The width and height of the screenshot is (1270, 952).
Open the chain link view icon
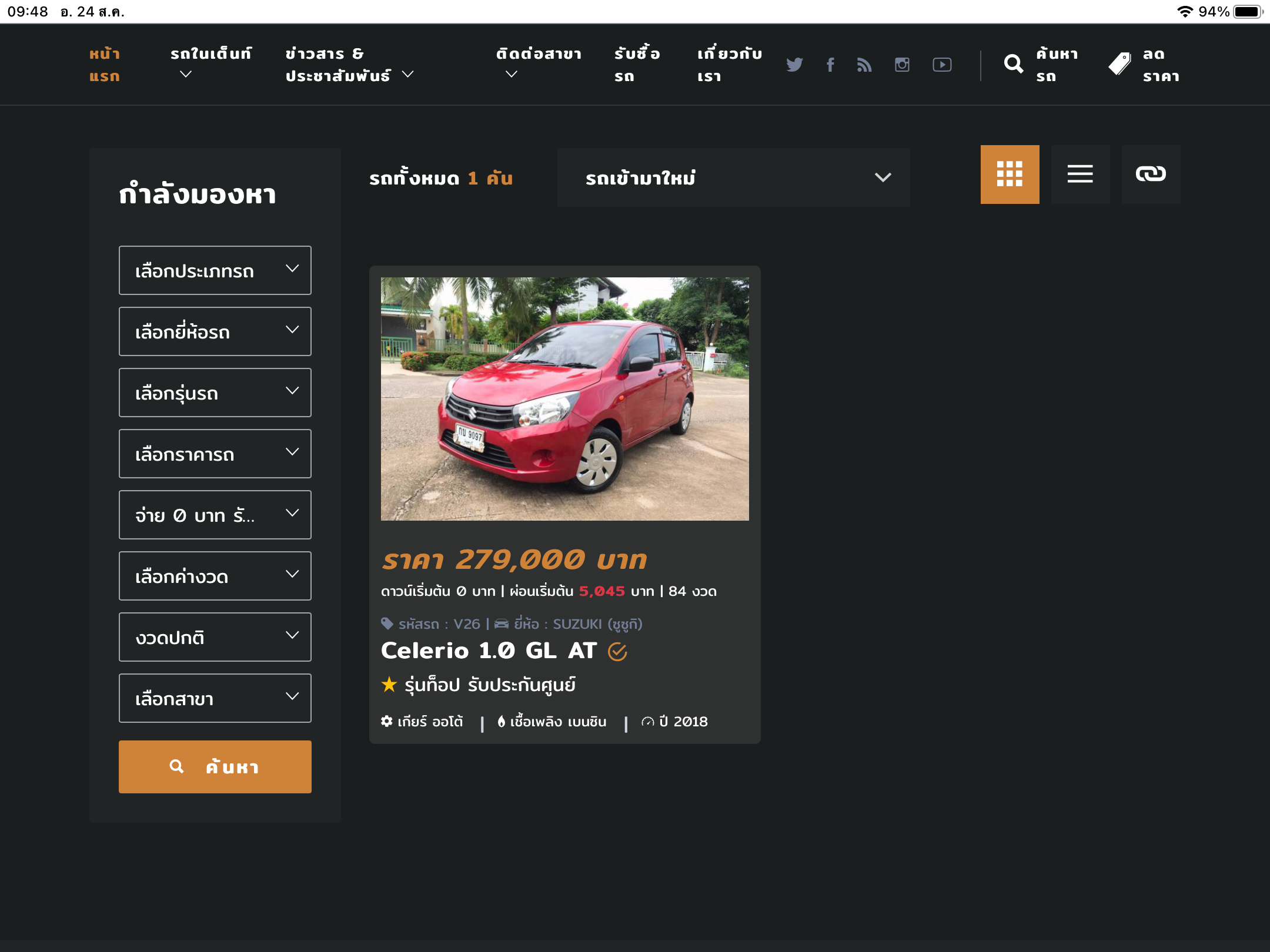tap(1151, 175)
